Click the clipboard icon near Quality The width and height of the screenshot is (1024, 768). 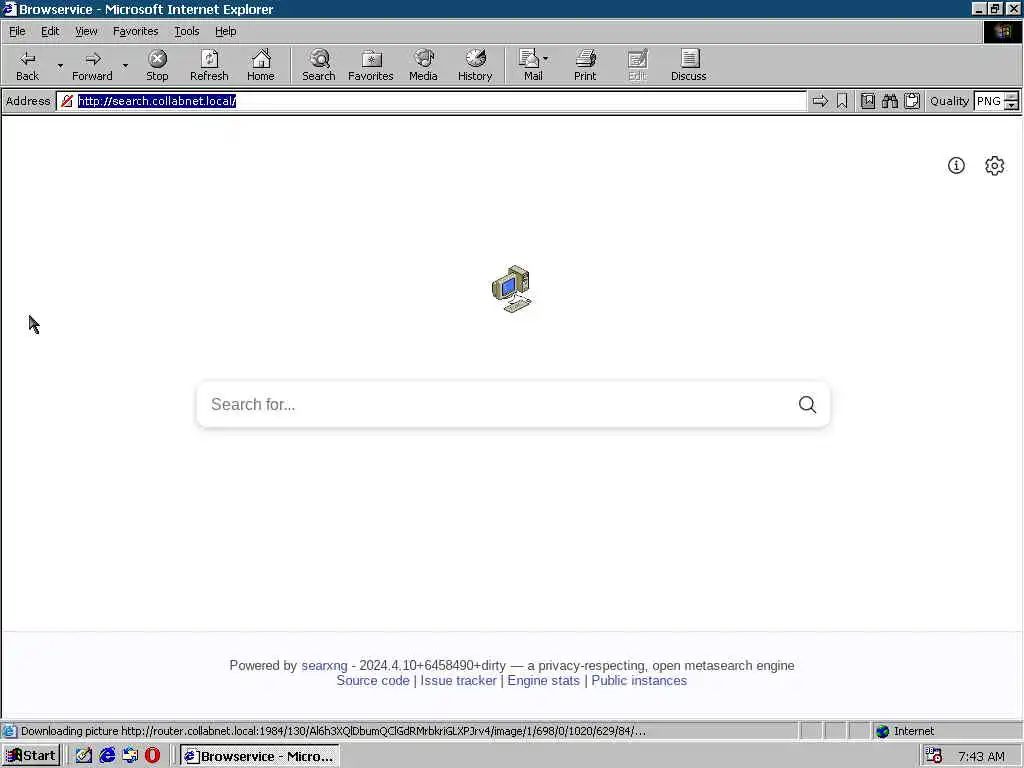click(912, 101)
